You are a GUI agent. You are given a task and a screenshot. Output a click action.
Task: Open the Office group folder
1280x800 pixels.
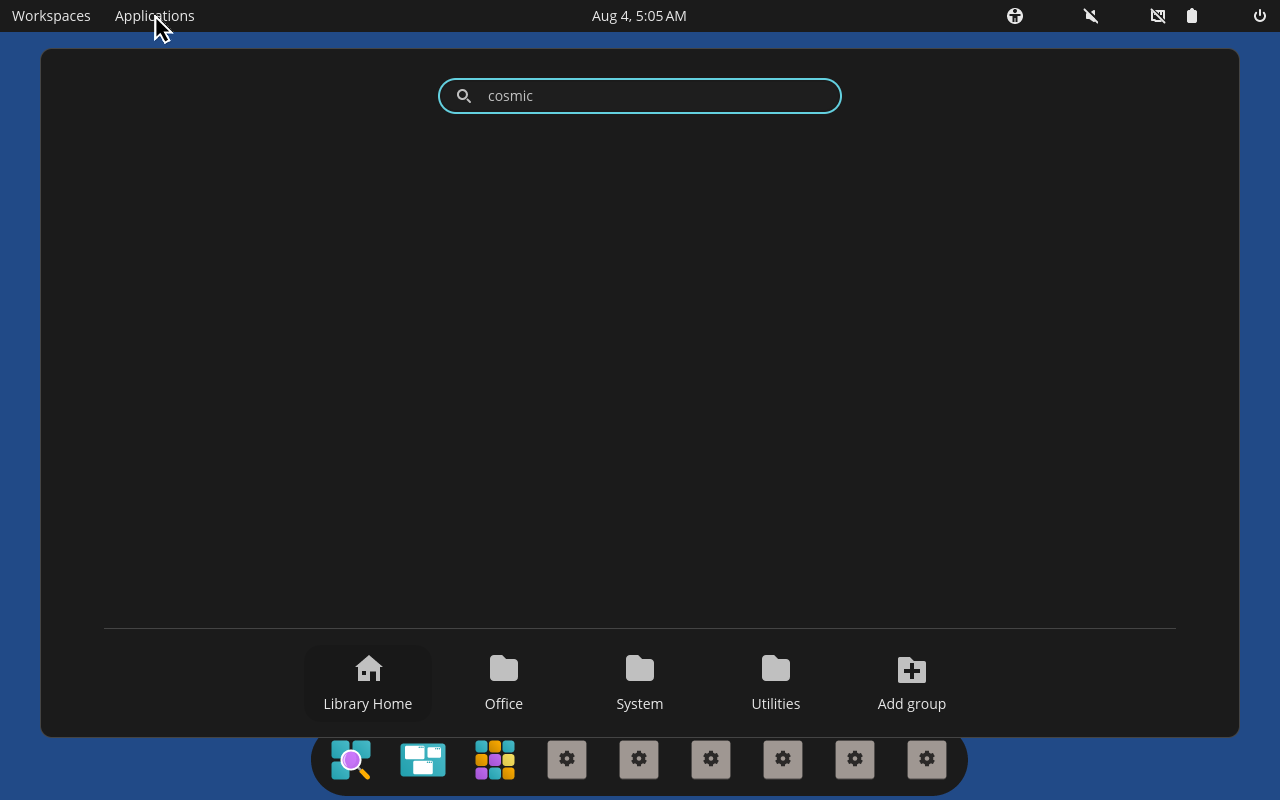point(504,684)
